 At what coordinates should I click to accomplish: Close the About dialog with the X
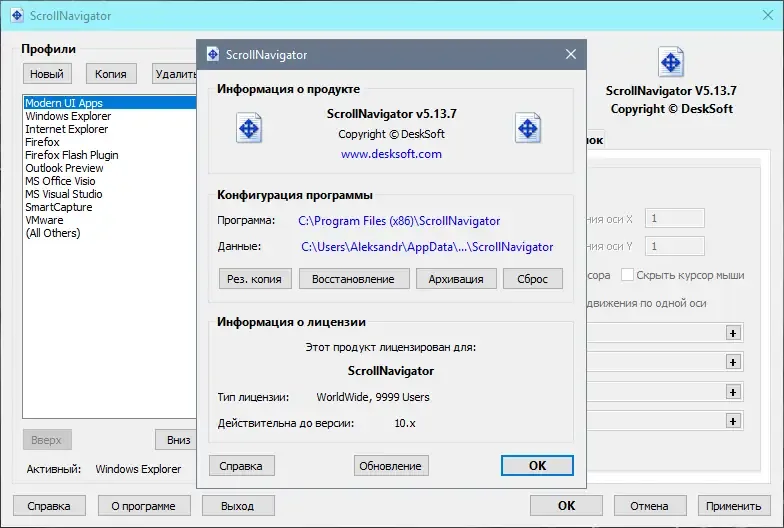[570, 54]
